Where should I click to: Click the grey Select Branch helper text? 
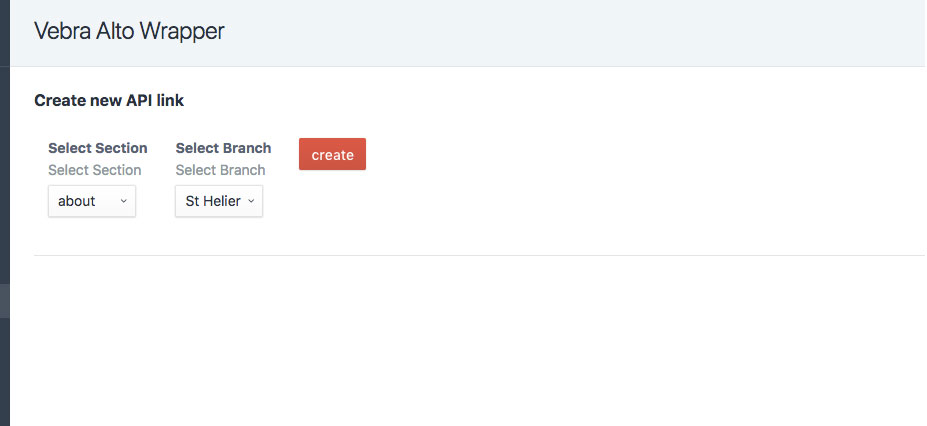tap(220, 170)
